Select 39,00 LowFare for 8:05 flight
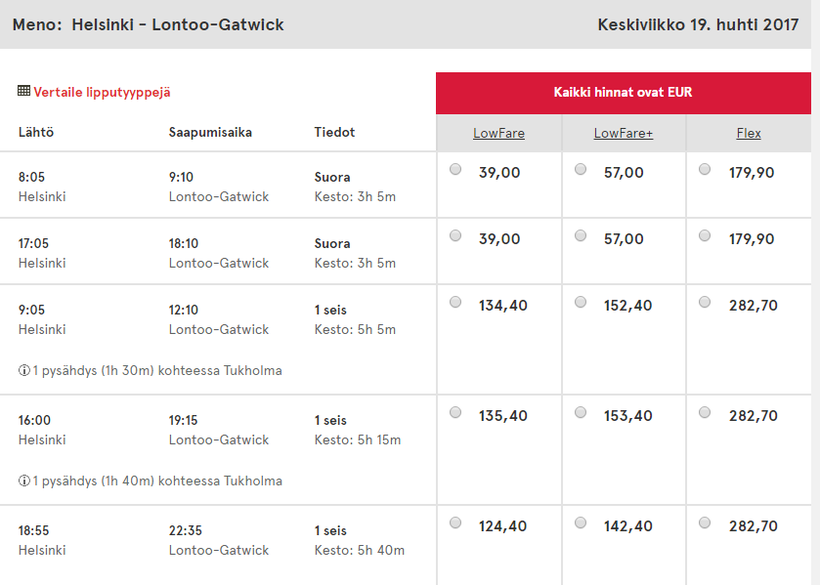This screenshot has width=820, height=585. click(x=456, y=170)
